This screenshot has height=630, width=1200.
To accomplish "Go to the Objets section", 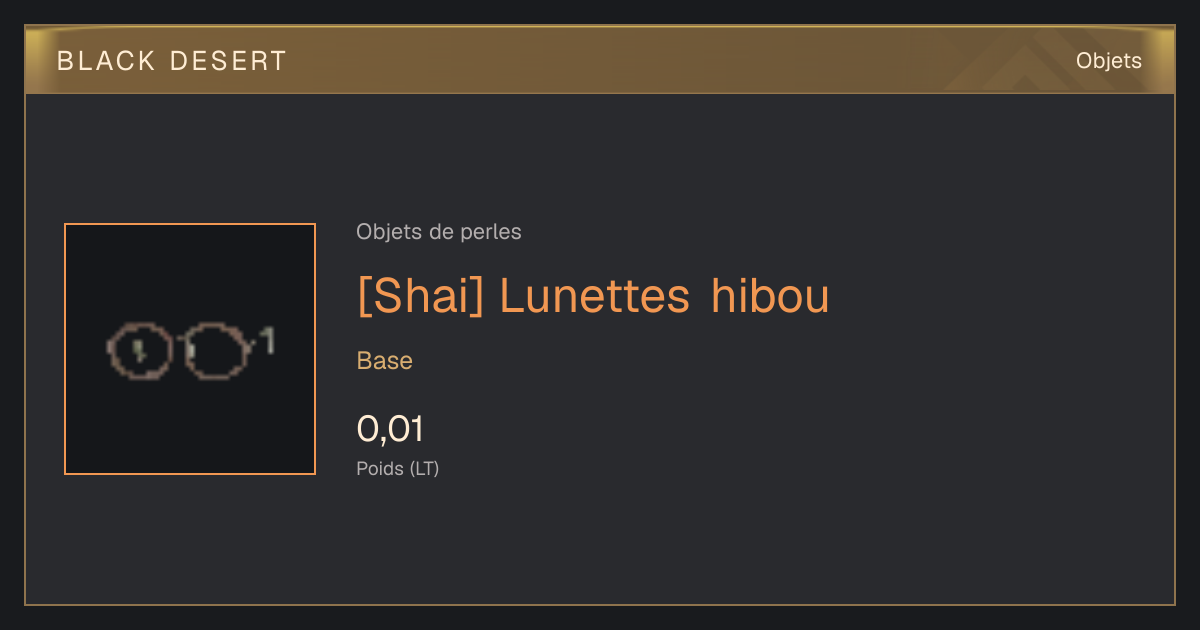I will point(1109,61).
